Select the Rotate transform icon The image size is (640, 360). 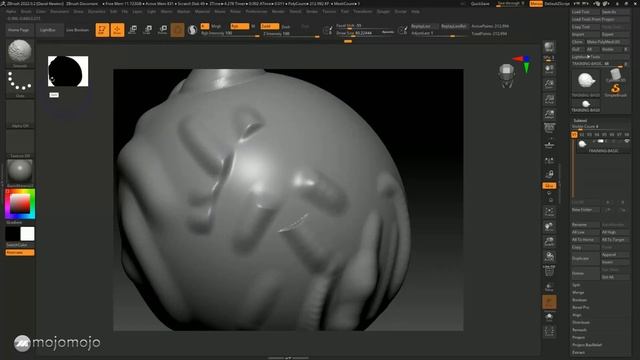163,29
